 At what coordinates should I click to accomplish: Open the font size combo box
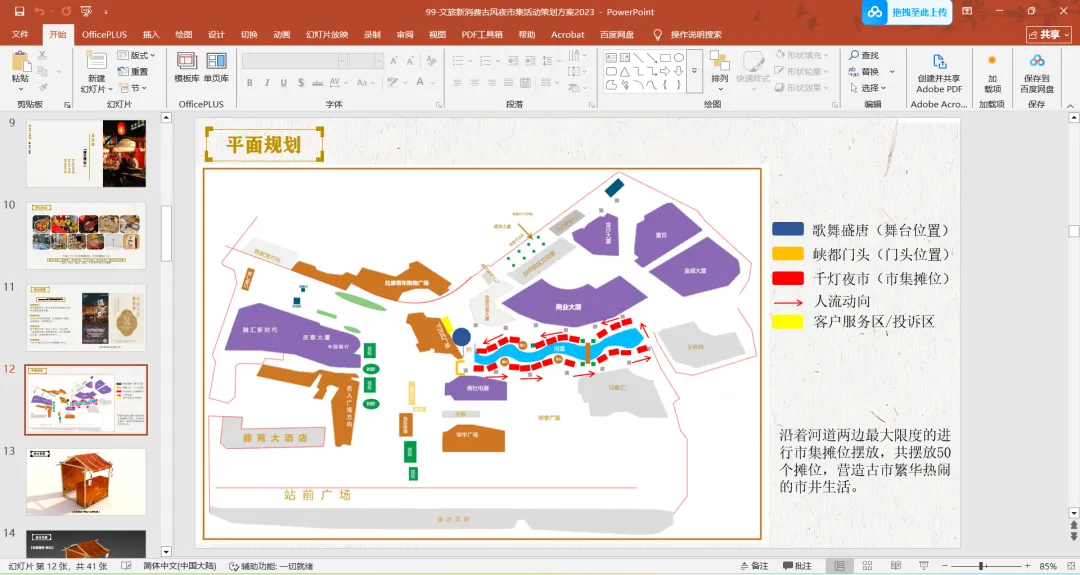[366, 61]
